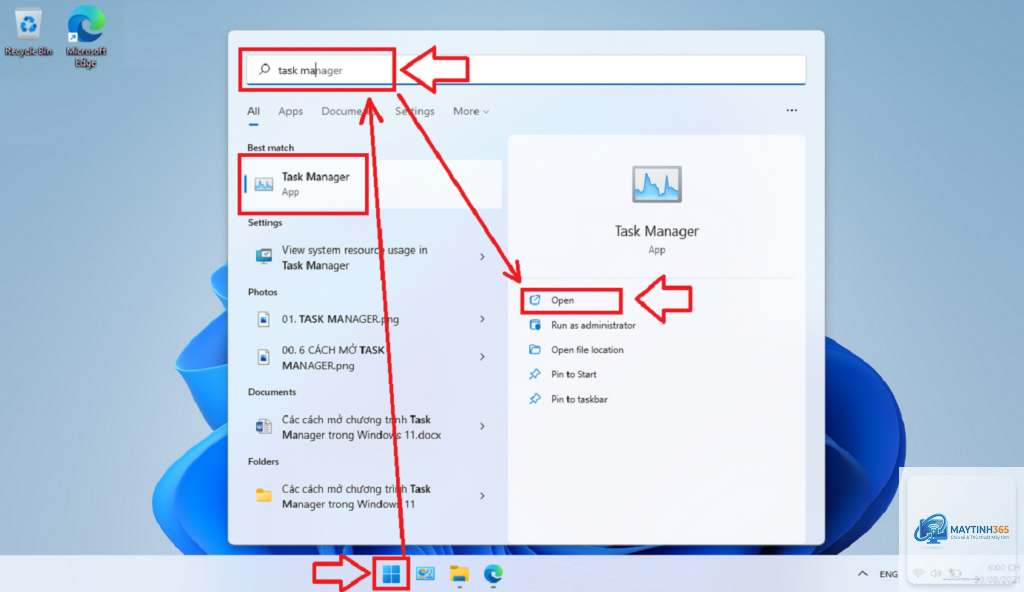Click the yellow folder icon in Folders

pyautogui.click(x=264, y=495)
